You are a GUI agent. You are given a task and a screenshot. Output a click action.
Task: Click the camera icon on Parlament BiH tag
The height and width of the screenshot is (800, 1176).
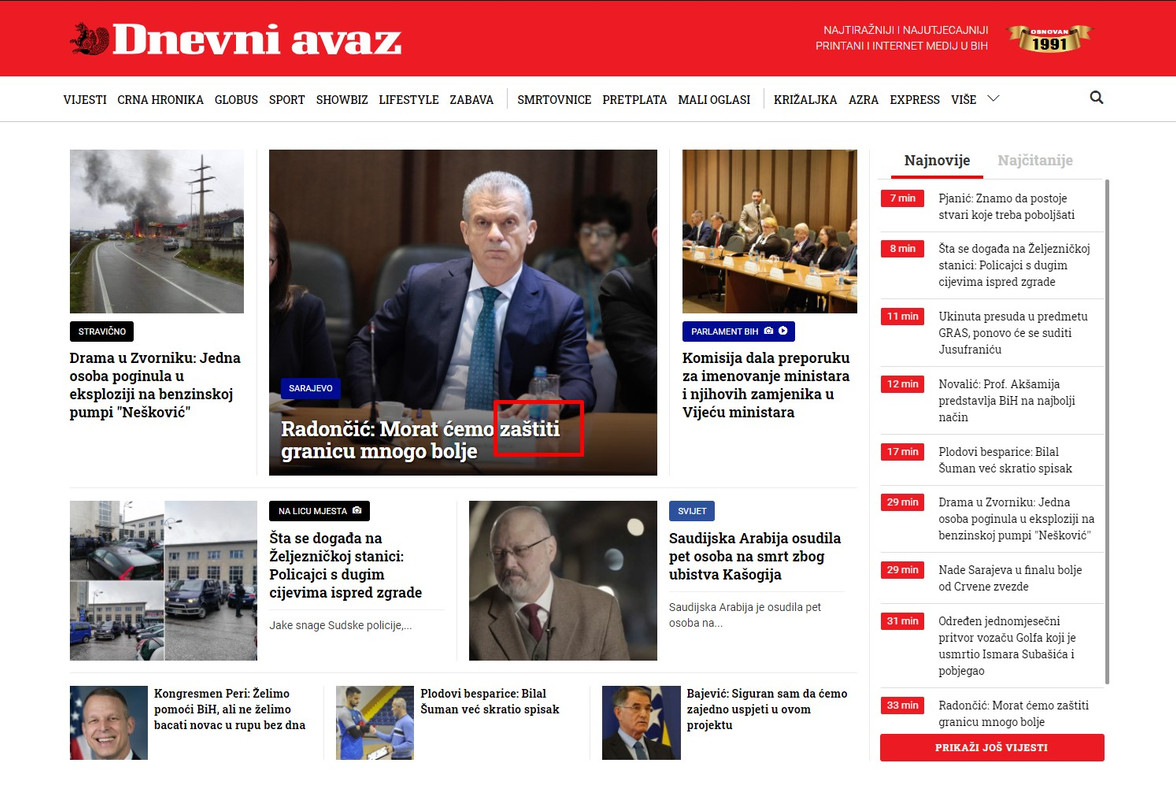[x=768, y=331]
